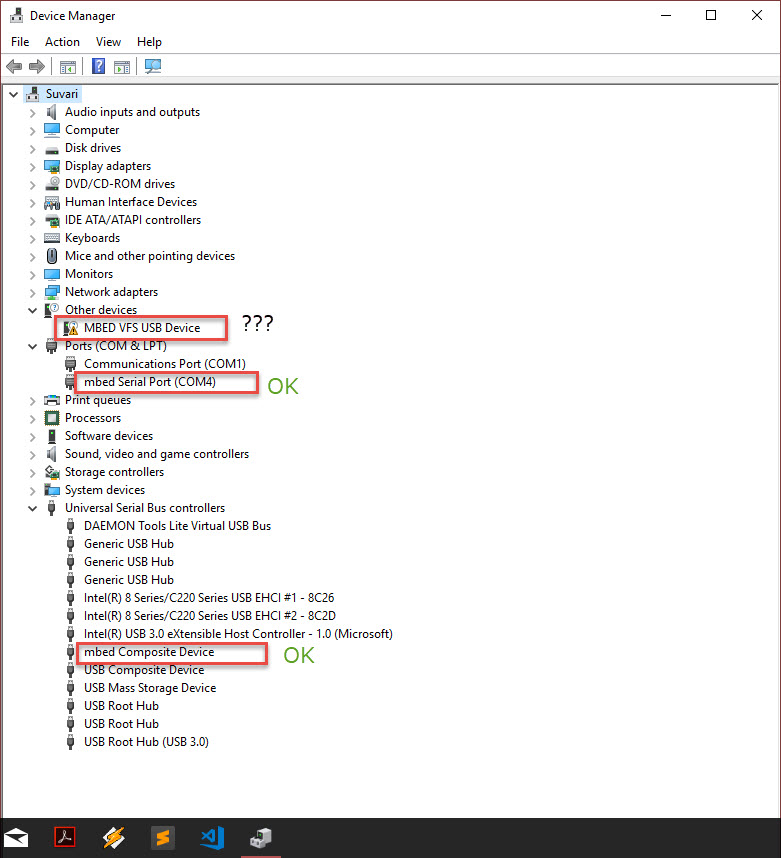Screen dimensions: 781x858
Task: Click Scan for hardware changes toolbar icon
Action: click(153, 67)
